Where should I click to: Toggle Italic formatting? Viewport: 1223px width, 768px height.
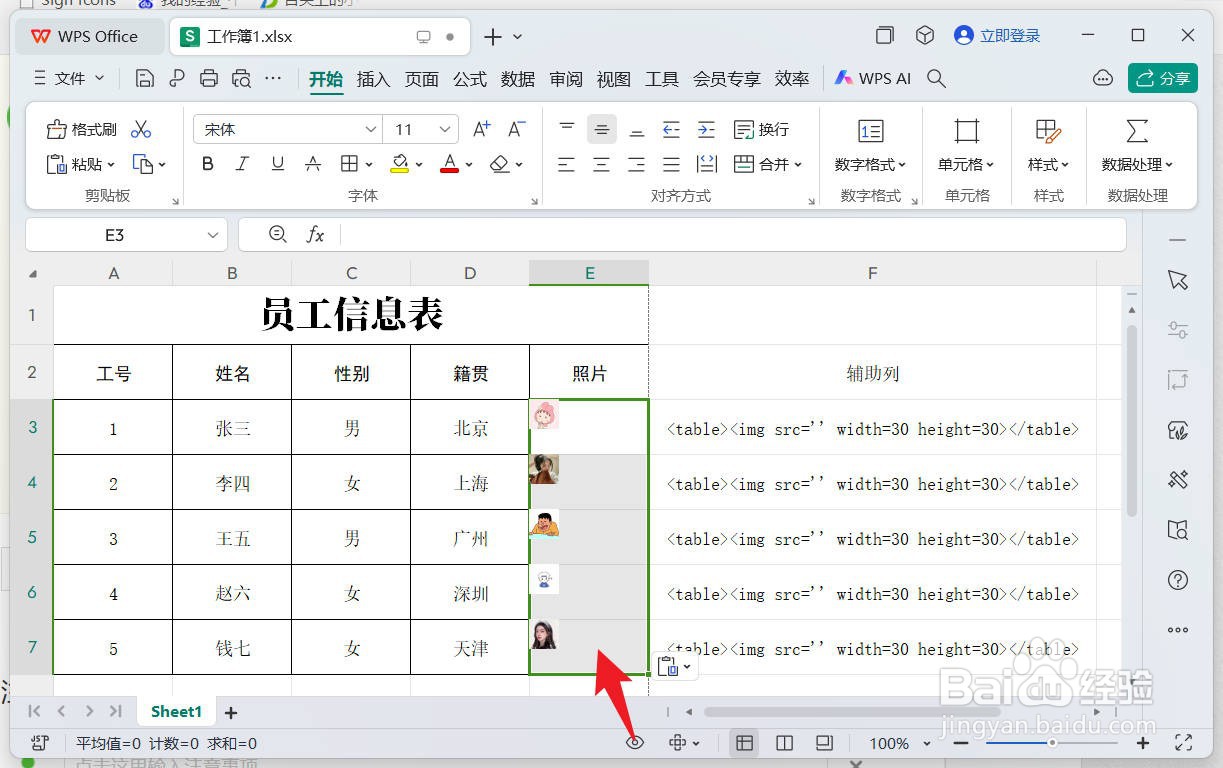[x=242, y=164]
